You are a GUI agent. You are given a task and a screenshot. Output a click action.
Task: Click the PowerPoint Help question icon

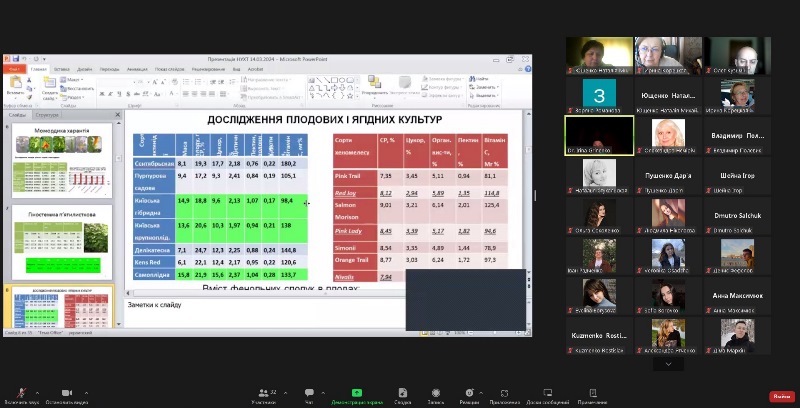528,69
